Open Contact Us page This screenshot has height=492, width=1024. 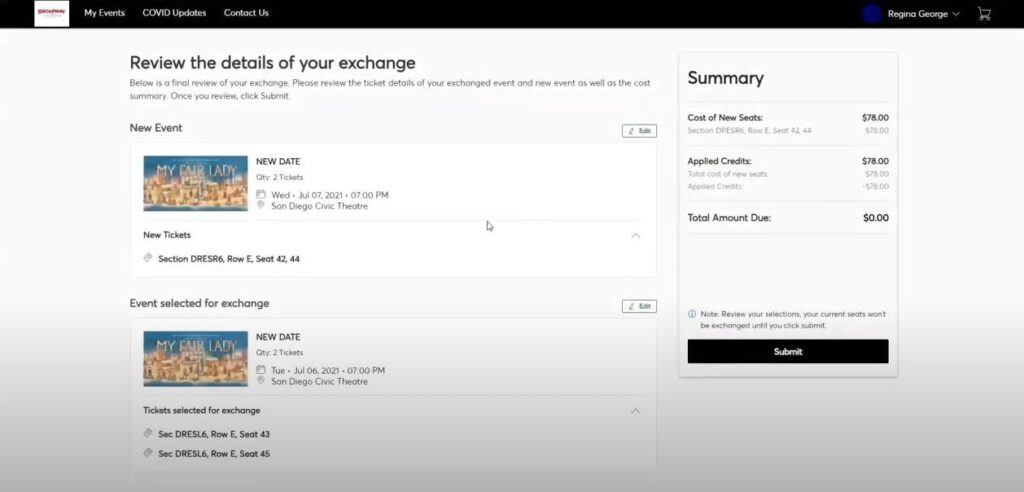(x=246, y=13)
